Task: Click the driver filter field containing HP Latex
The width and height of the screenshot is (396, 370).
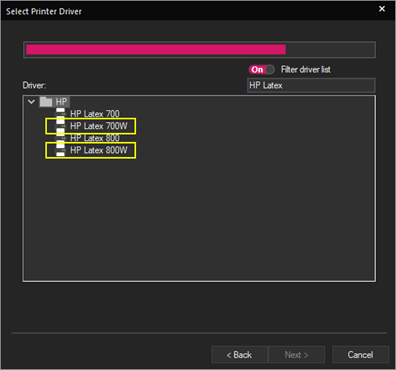Action: pyautogui.click(x=311, y=85)
